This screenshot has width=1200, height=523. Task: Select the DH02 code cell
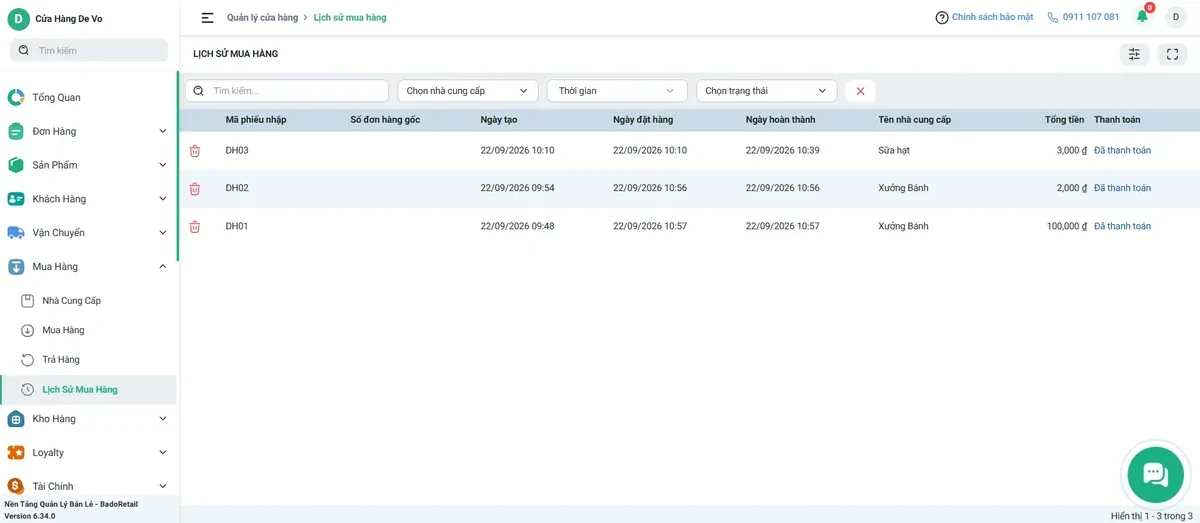[x=237, y=189]
